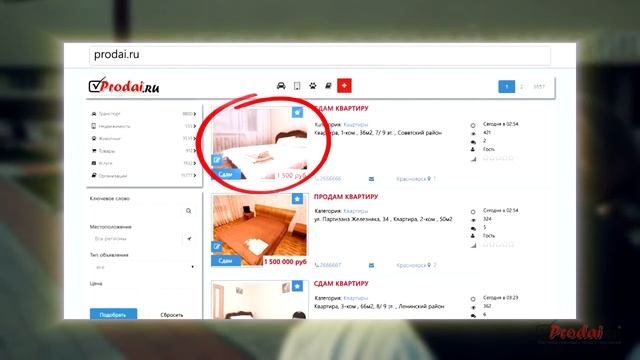Image resolution: width=640 pixels, height=360 pixels.
Task: Open the Тип объявления dropdown
Action: point(143,267)
